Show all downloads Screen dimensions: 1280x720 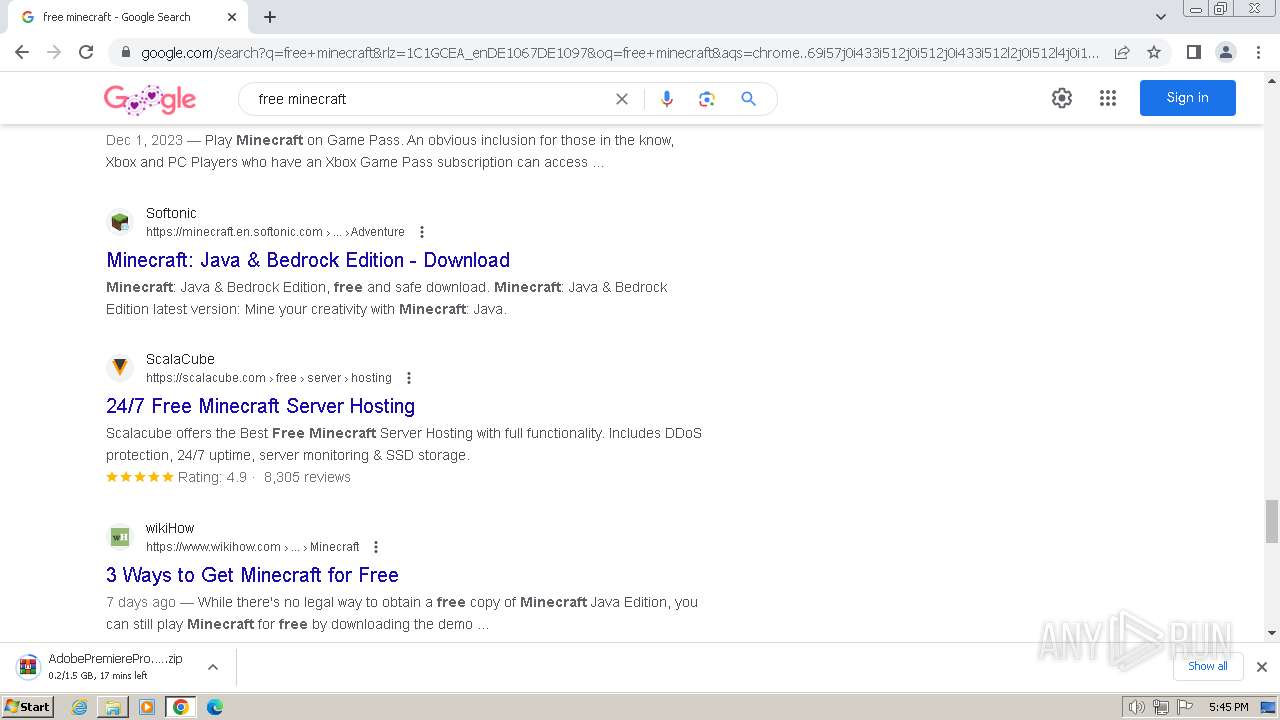[1208, 667]
